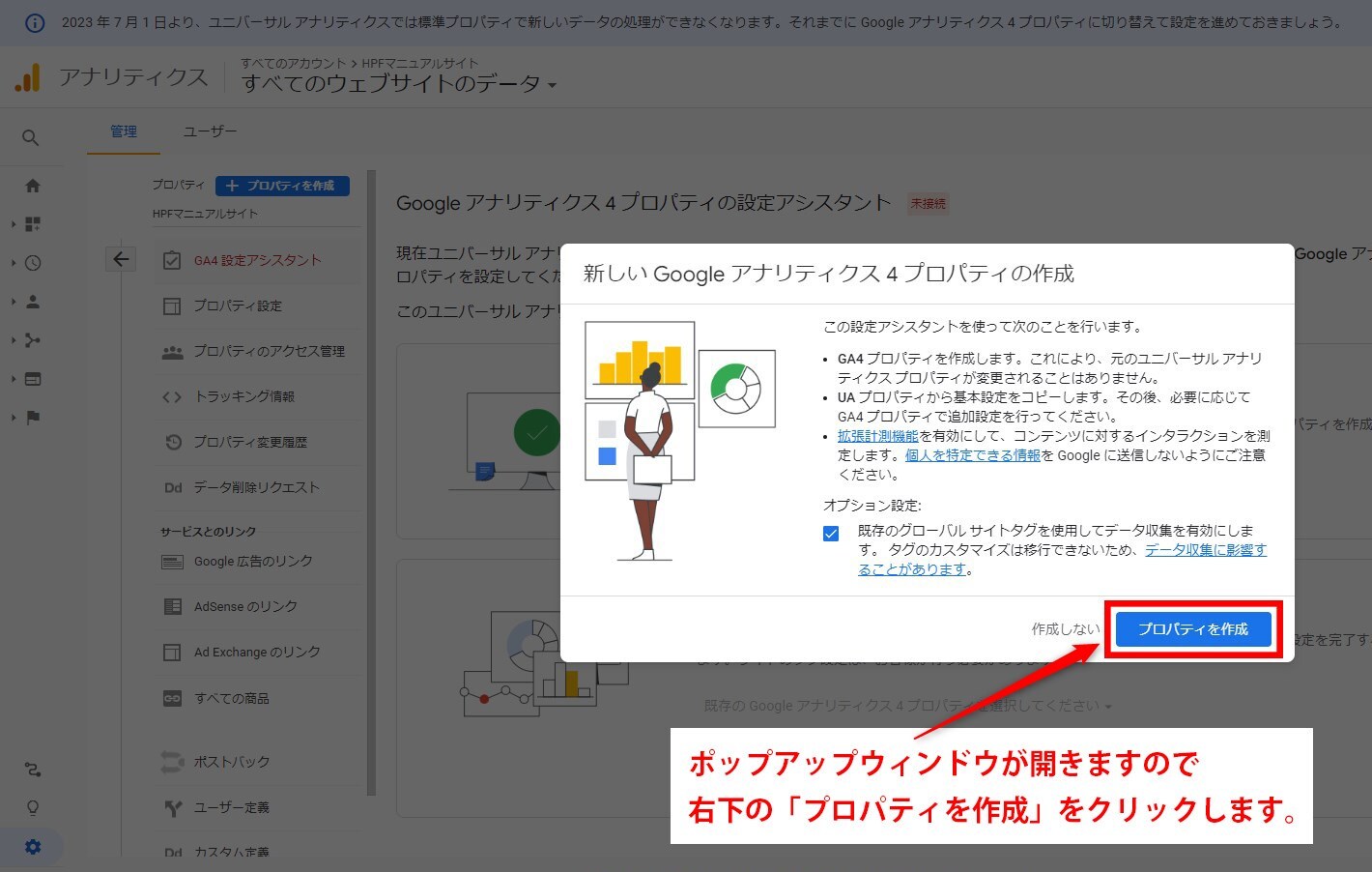Image resolution: width=1372 pixels, height=872 pixels.
Task: Click the ユーザー定義 icon
Action: (173, 808)
